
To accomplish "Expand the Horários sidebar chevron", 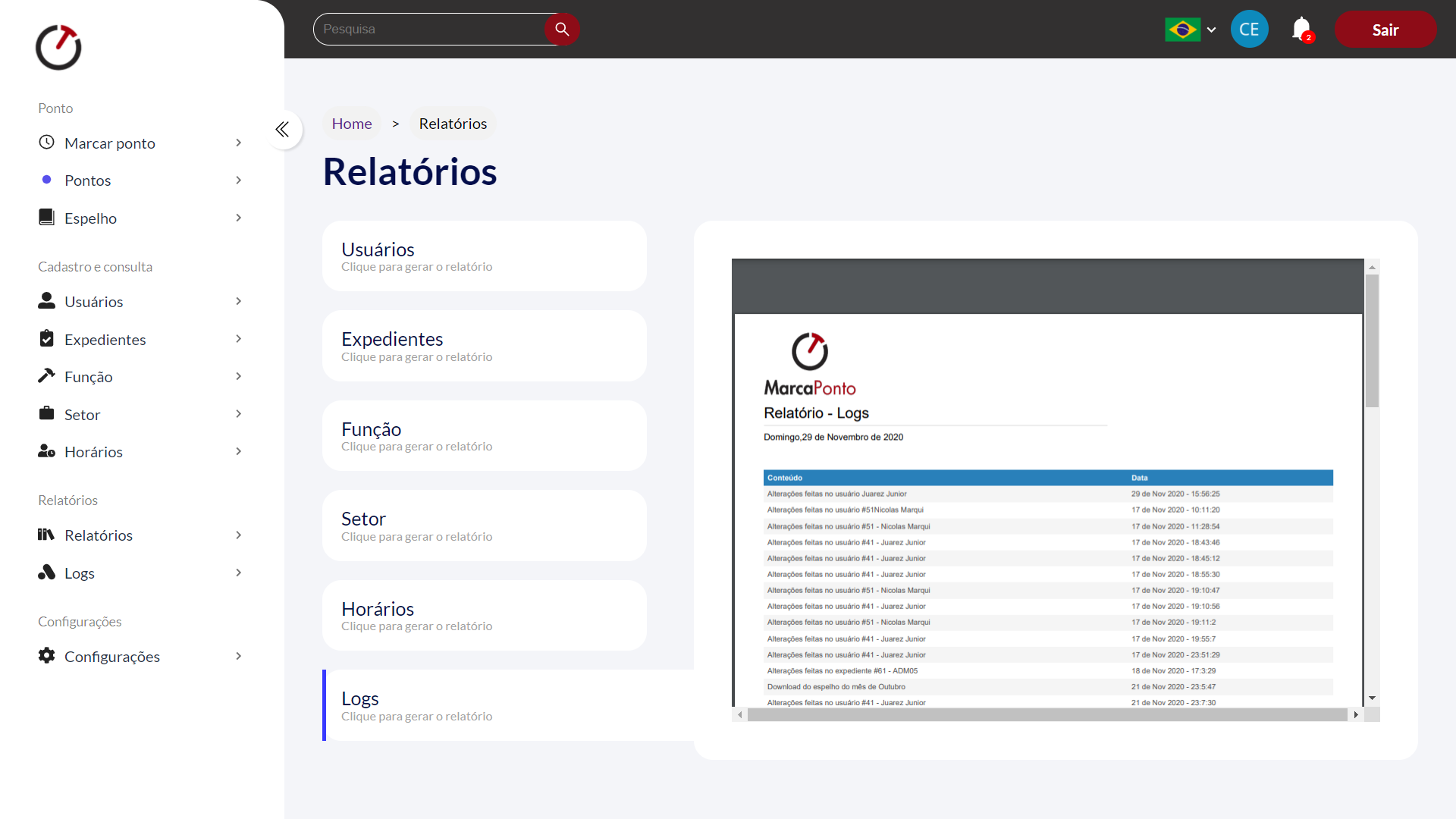I will click(239, 451).
